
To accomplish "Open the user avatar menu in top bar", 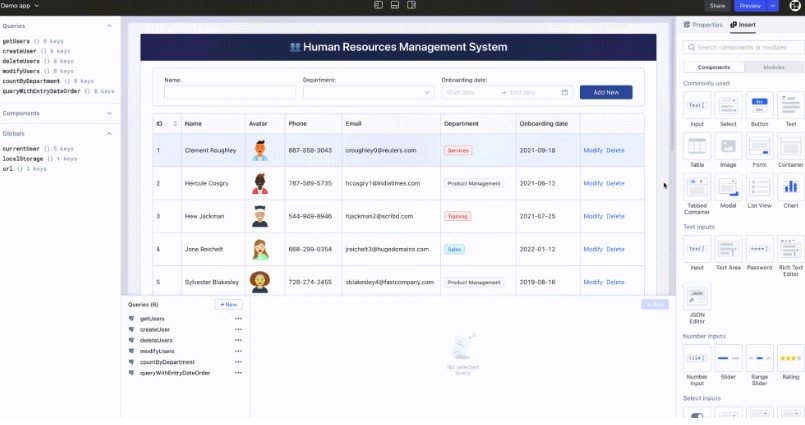I will [795, 6].
